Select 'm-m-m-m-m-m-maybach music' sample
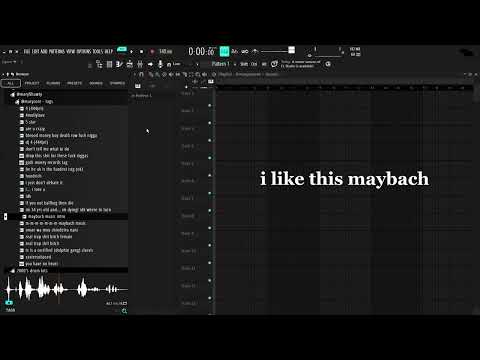The height and width of the screenshot is (360, 480). click(x=55, y=223)
